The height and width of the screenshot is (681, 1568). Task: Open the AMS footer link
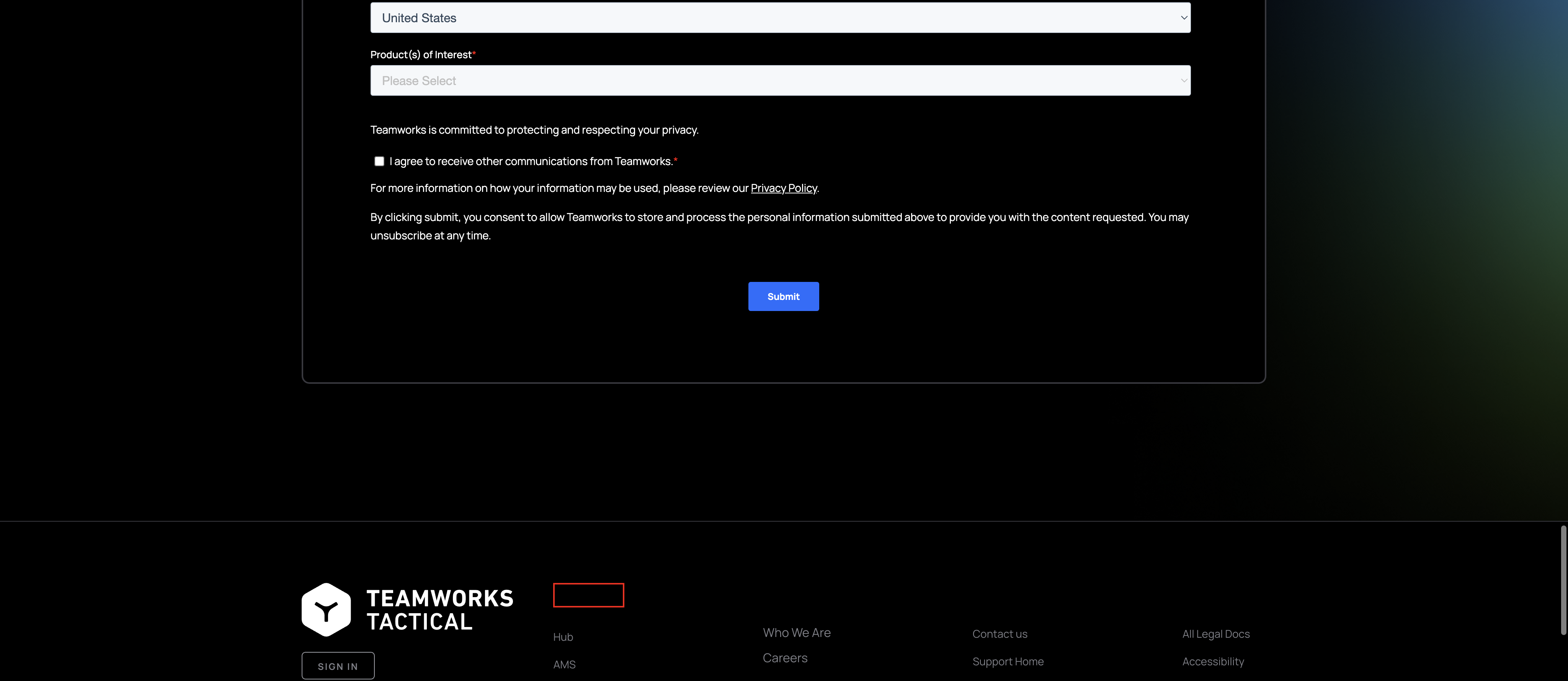click(564, 665)
